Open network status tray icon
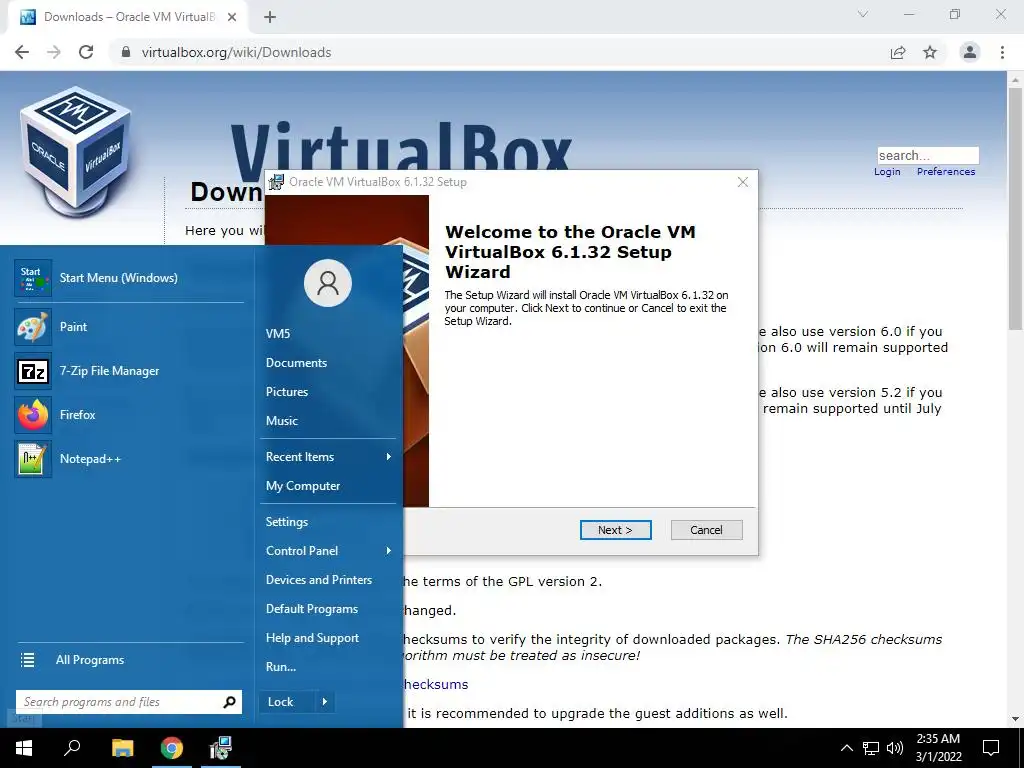 click(x=871, y=748)
